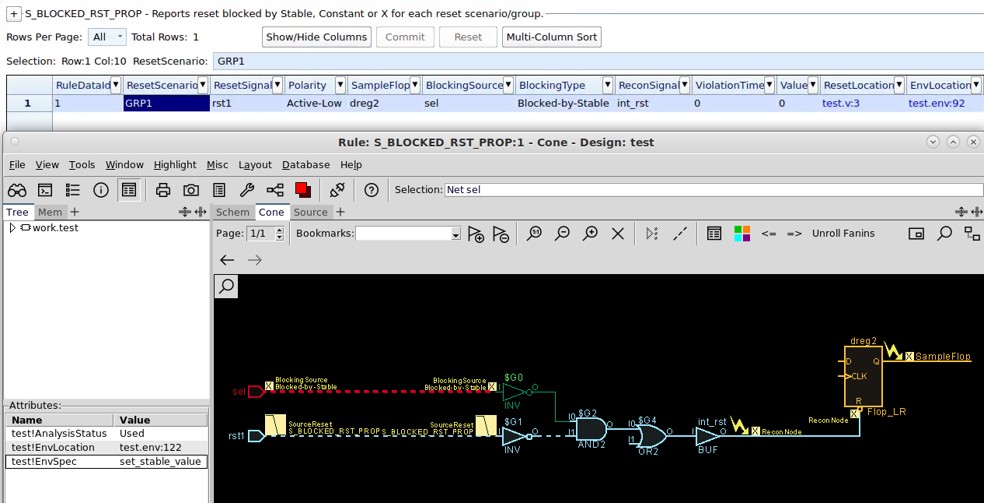Open the Highlight menu
Image resolution: width=984 pixels, height=503 pixels.
point(174,165)
